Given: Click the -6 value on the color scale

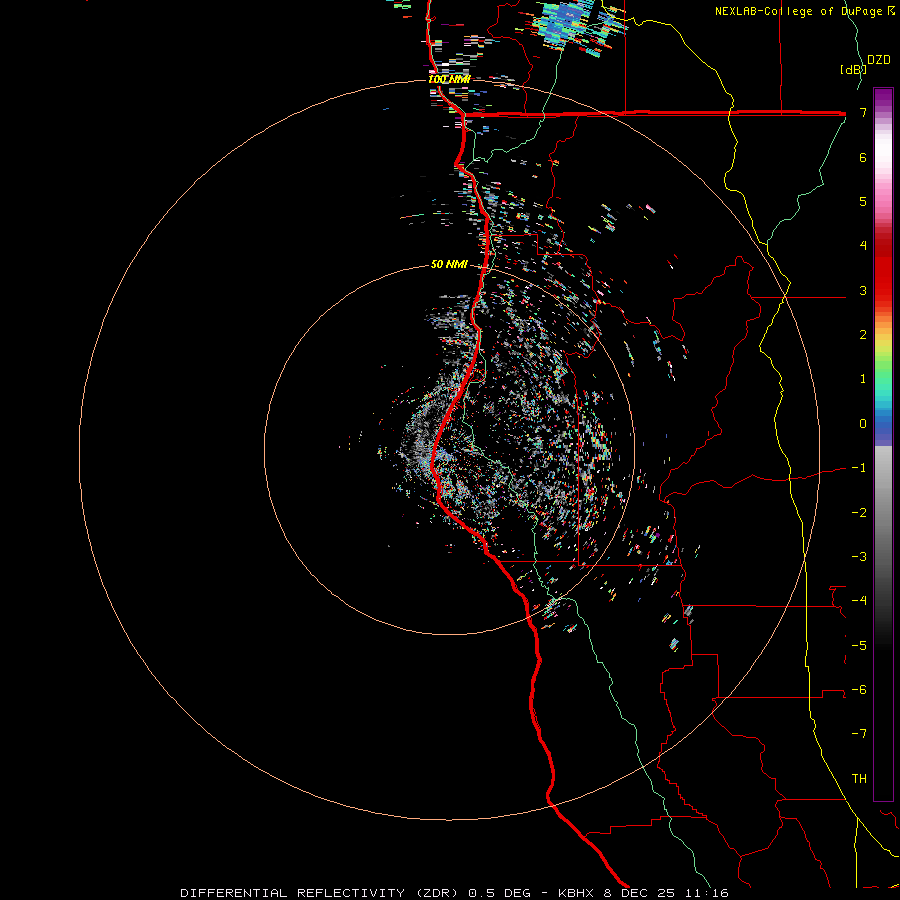Looking at the screenshot, I should pos(859,689).
